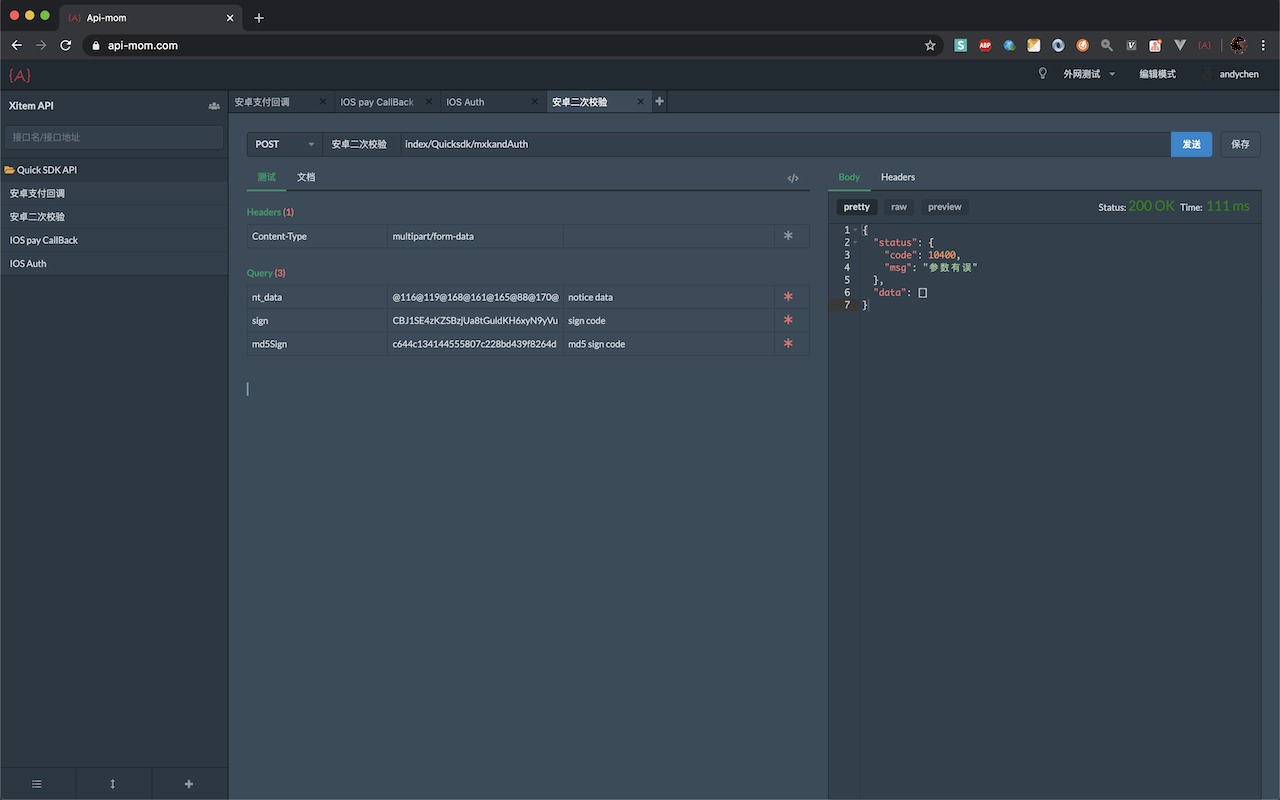Open the POST method dropdown
This screenshot has height=800, width=1280.
pyautogui.click(x=285, y=144)
